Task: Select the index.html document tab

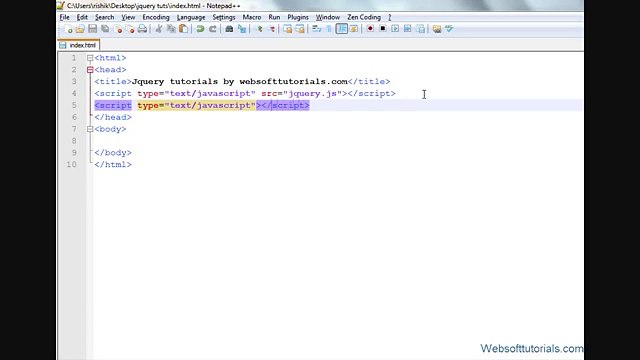Action: coord(79,45)
